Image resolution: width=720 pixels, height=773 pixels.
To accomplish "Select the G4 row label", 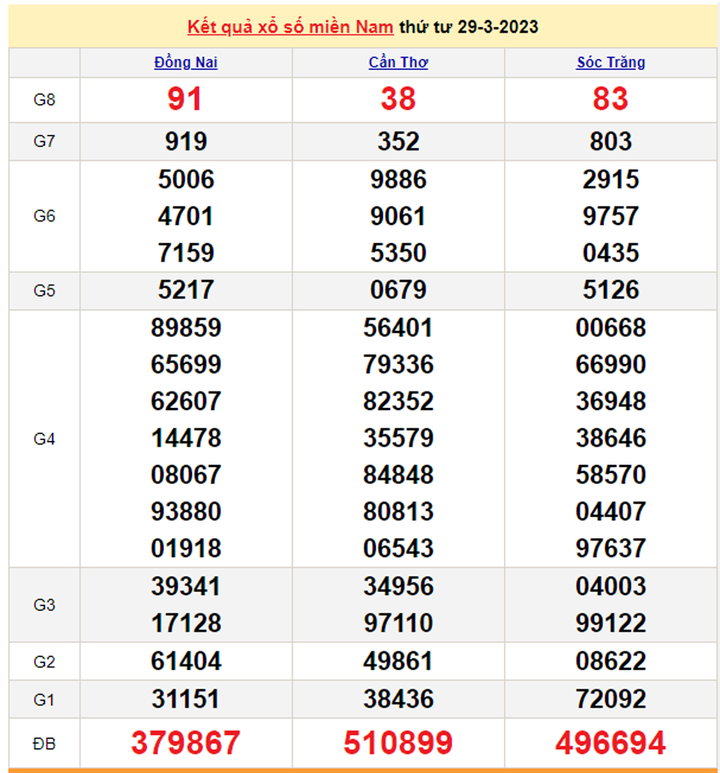I will [x=44, y=438].
